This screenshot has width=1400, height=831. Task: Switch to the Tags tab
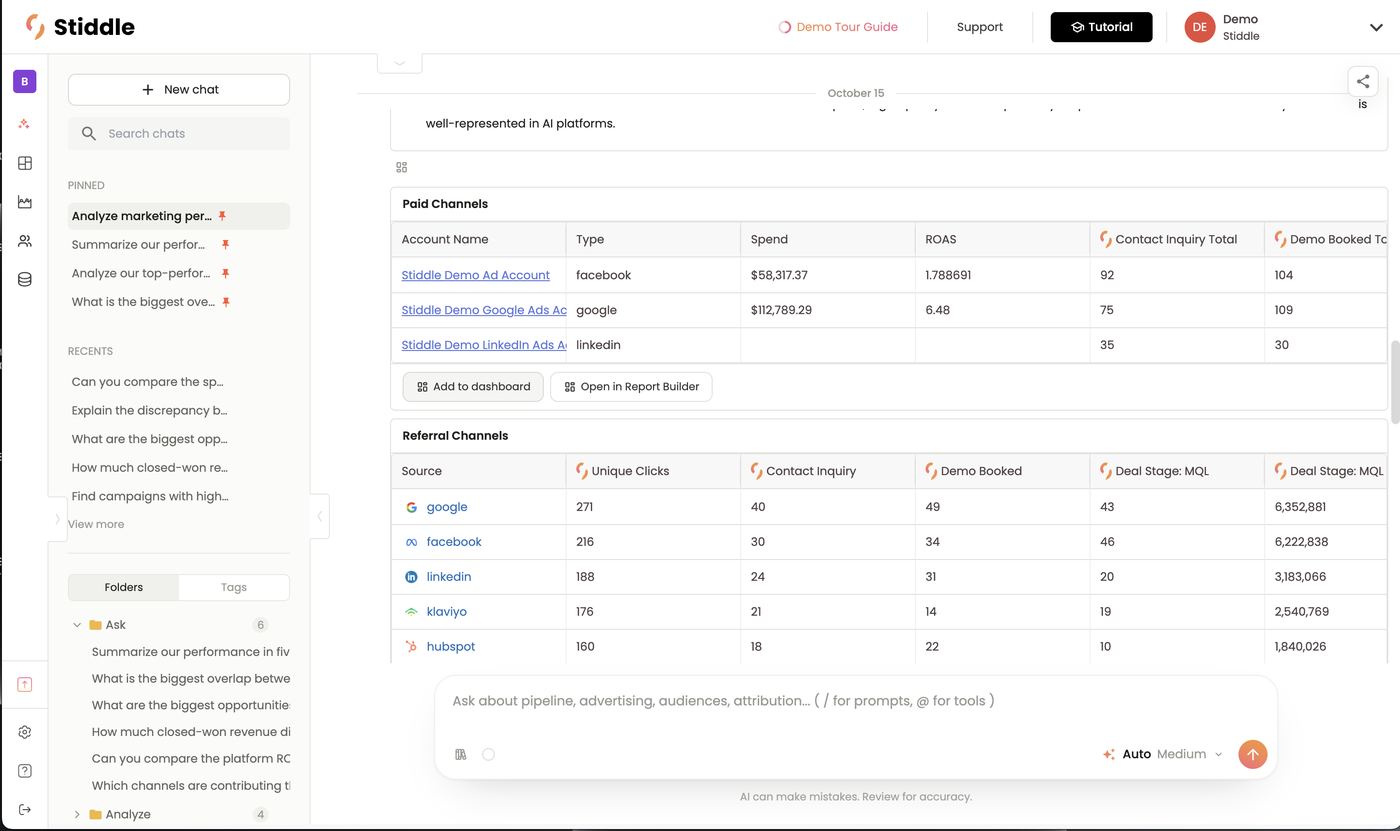pyautogui.click(x=234, y=587)
